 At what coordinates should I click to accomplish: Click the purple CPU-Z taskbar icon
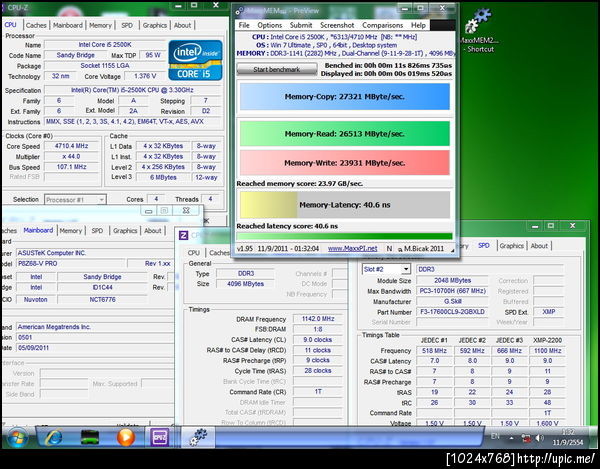pos(159,437)
